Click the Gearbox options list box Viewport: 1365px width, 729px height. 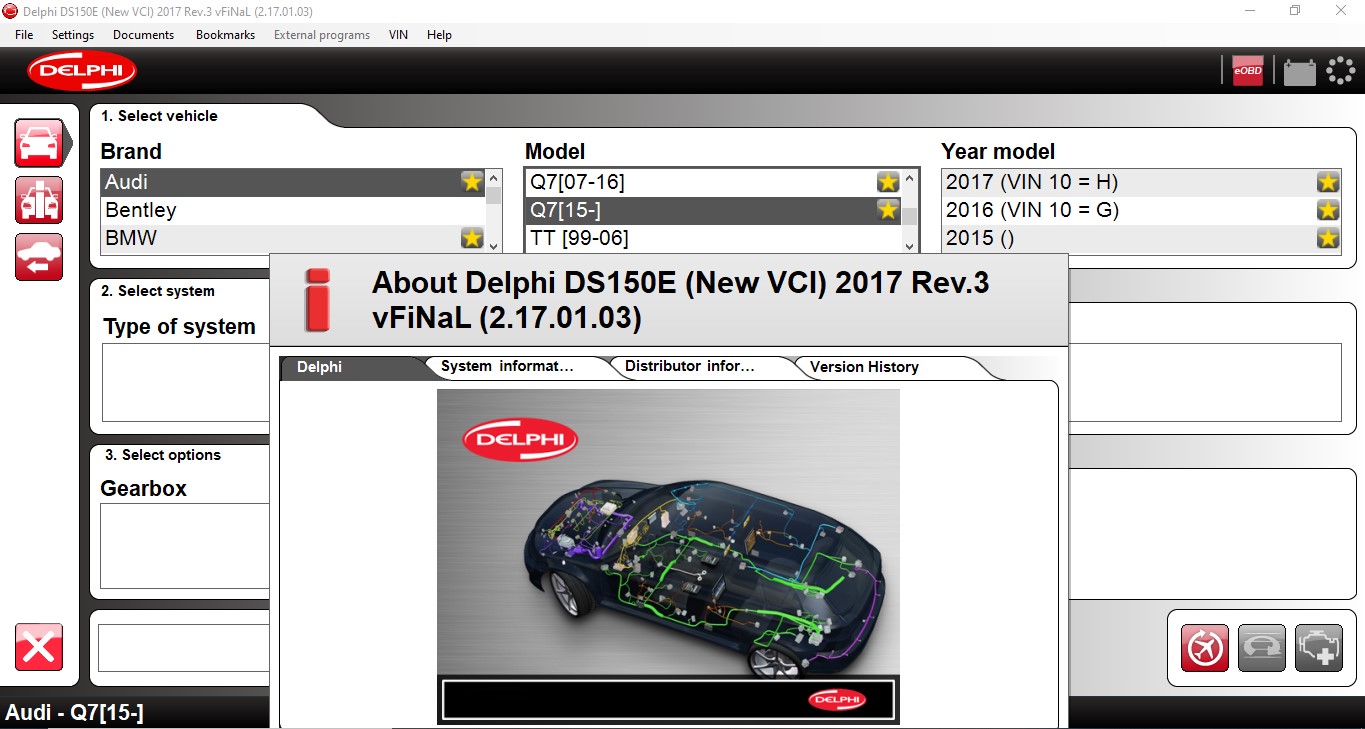tap(185, 546)
